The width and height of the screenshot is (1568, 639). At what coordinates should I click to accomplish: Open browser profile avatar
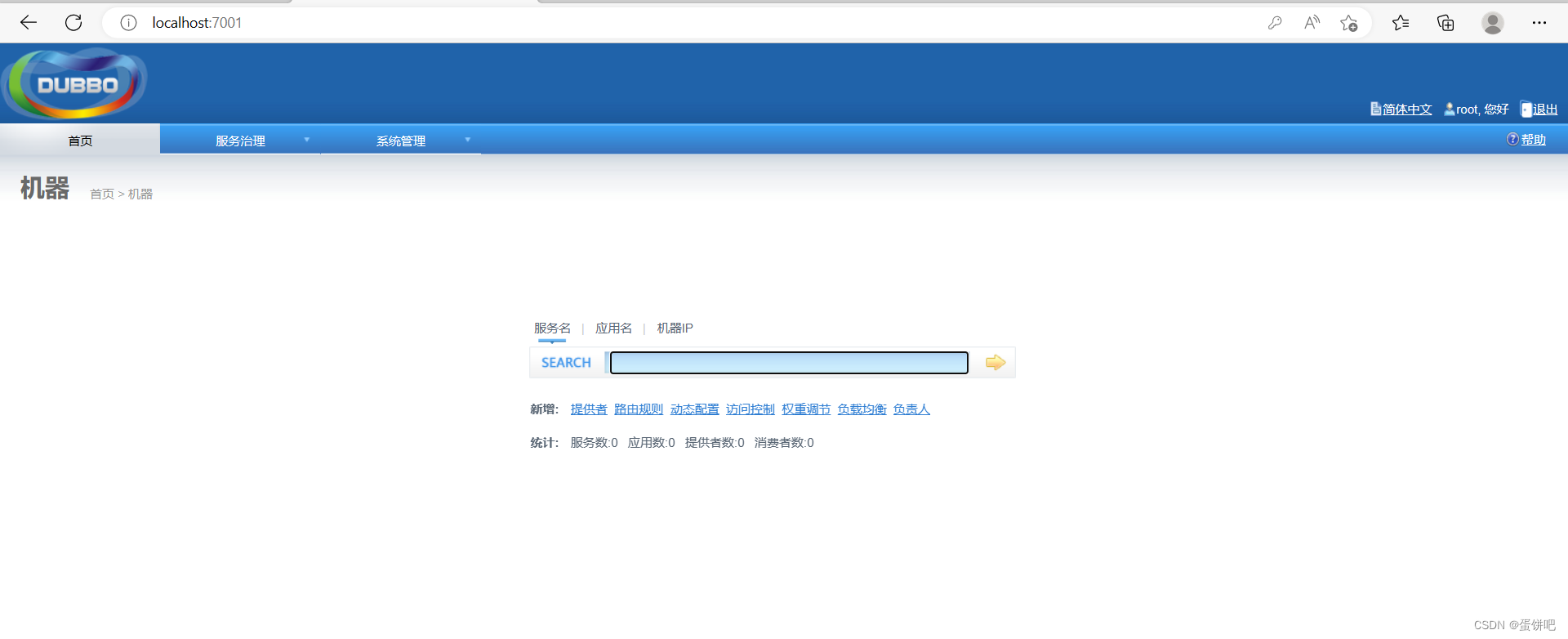pos(1493,23)
